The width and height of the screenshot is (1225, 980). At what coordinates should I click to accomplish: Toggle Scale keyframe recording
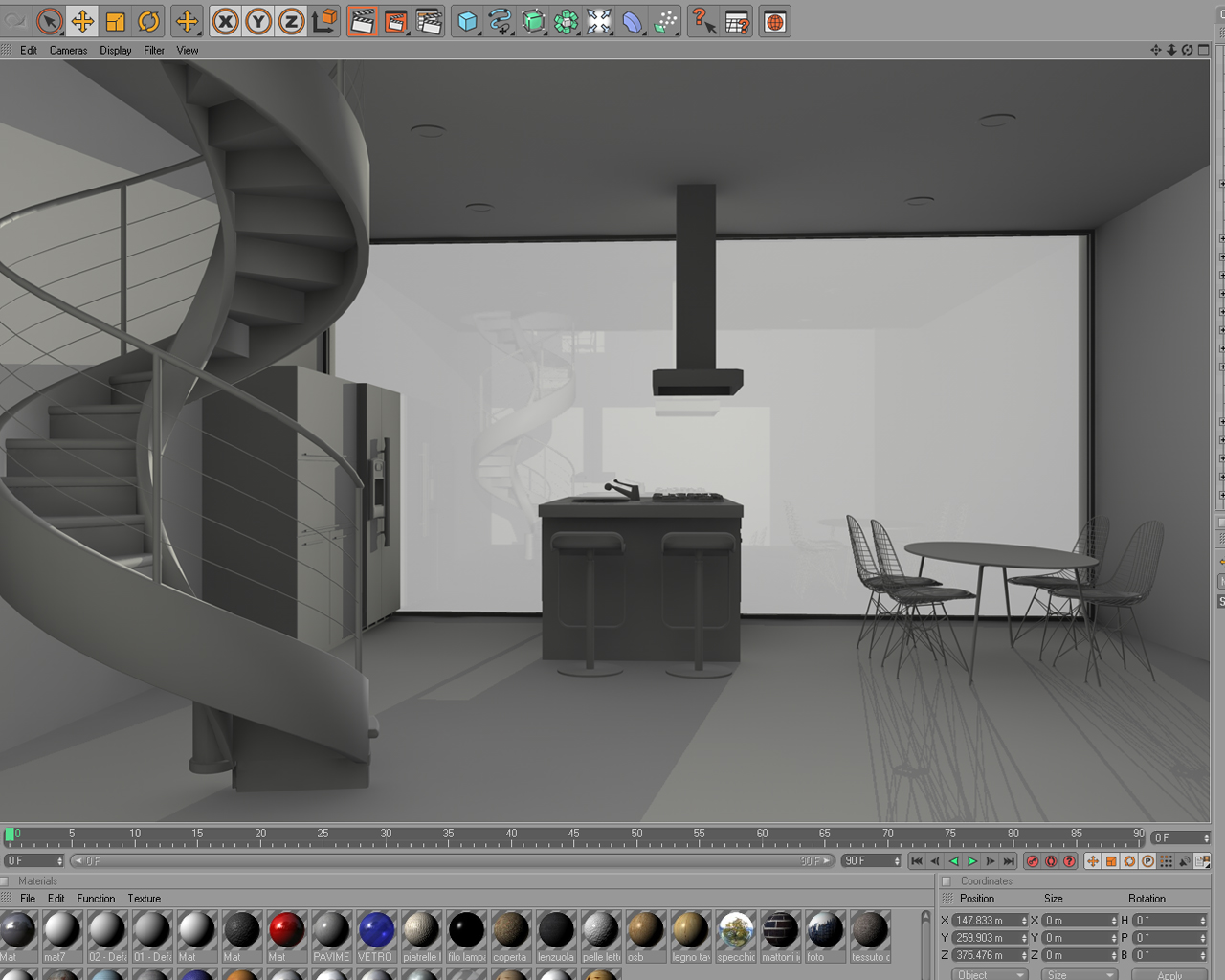[x=1111, y=861]
